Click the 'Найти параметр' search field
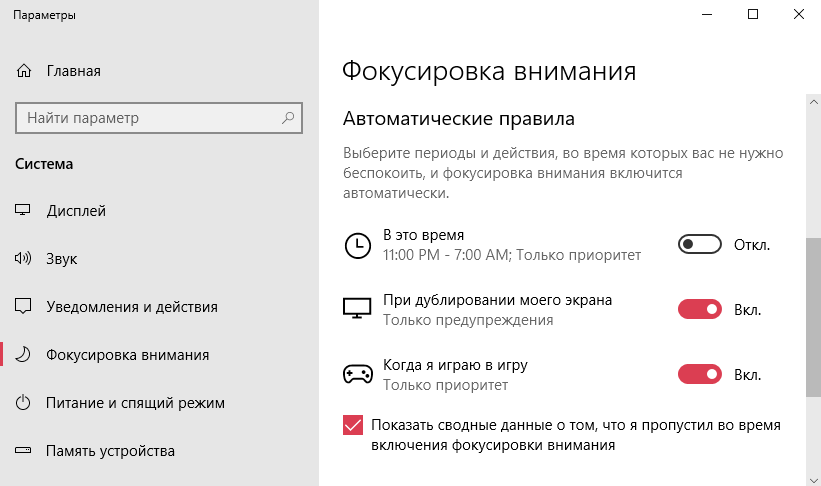This screenshot has height=486, width=821. pos(159,118)
